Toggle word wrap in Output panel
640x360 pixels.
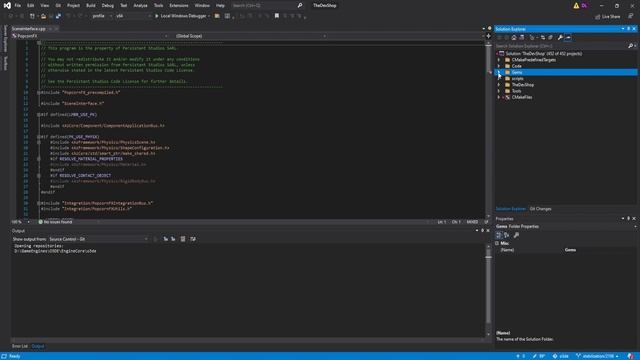(x=193, y=239)
